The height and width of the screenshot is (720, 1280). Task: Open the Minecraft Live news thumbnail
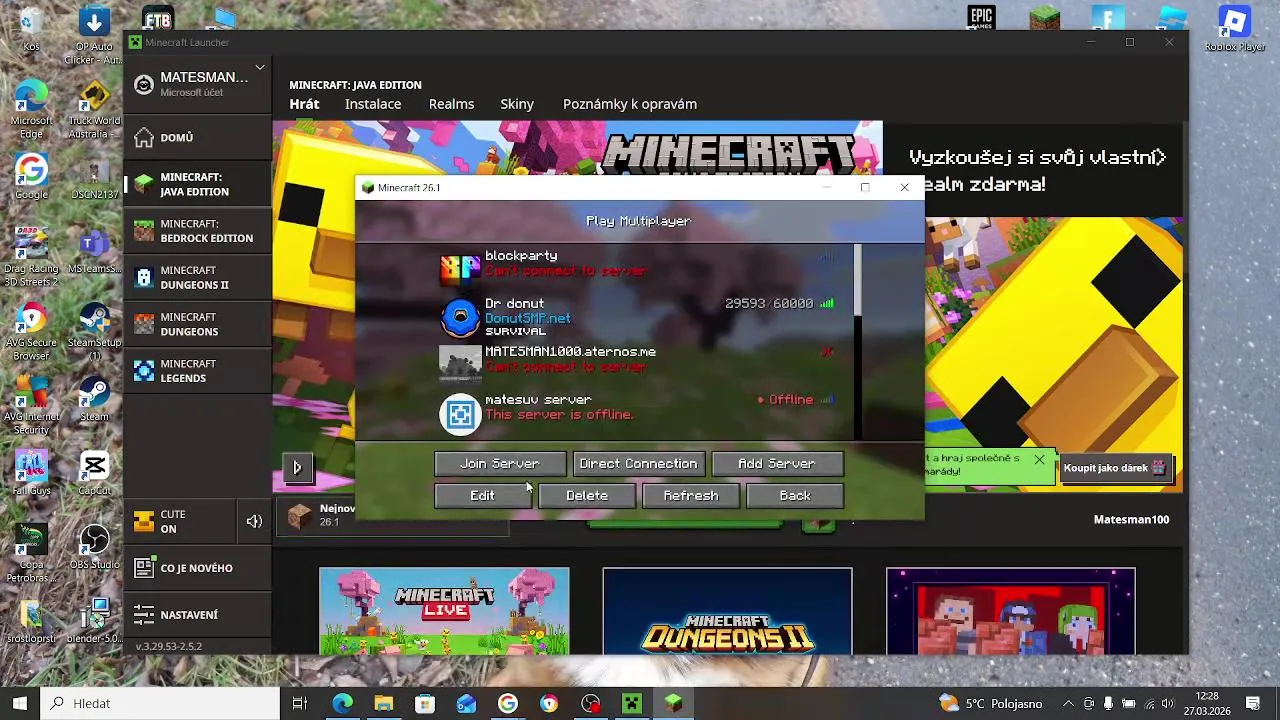pyautogui.click(x=444, y=611)
